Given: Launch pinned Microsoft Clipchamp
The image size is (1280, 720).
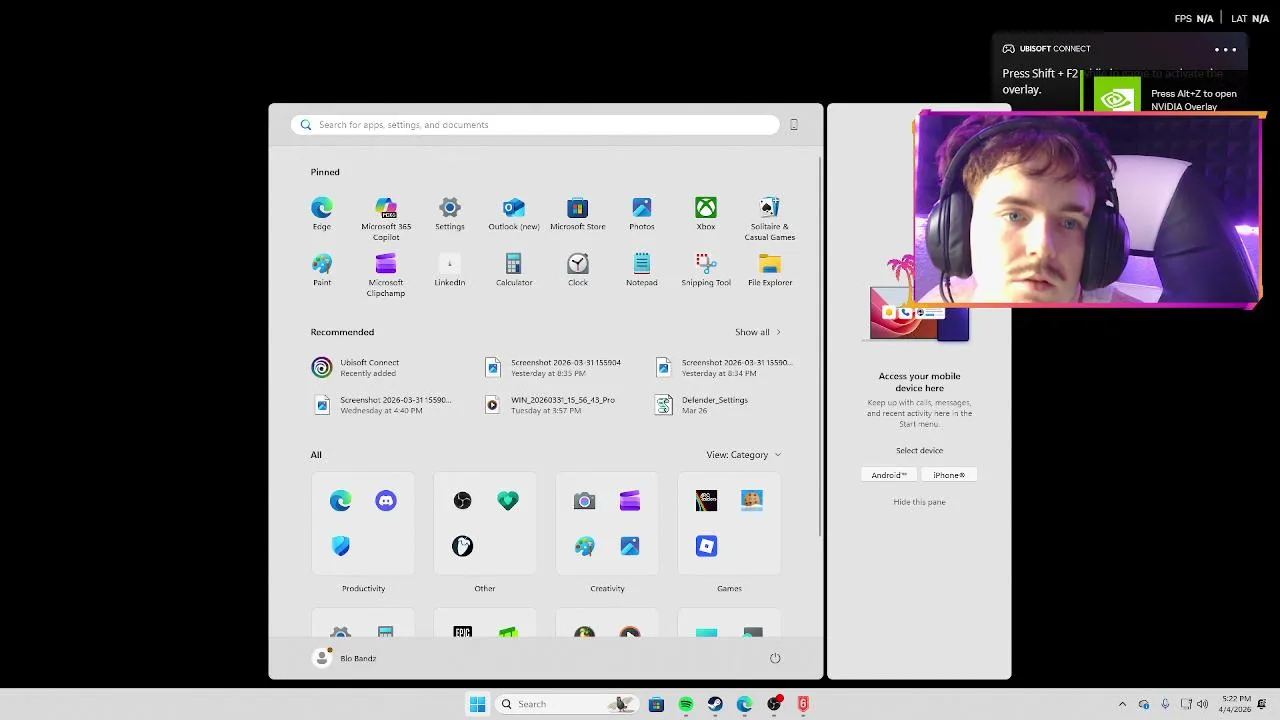Looking at the screenshot, I should point(386,274).
